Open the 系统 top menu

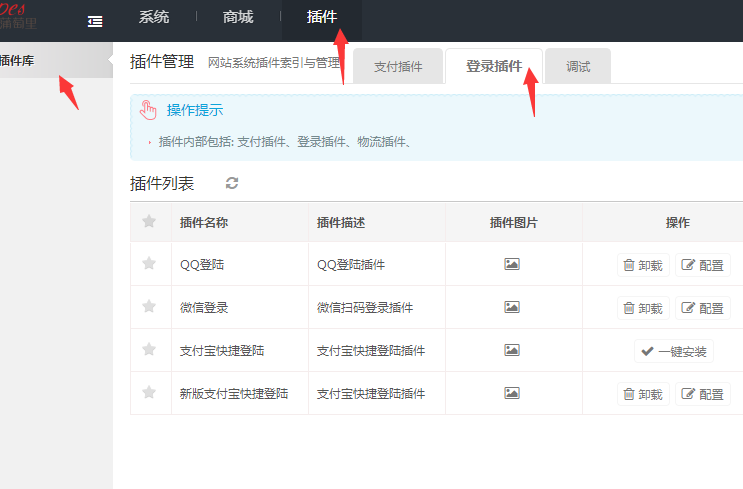154,17
